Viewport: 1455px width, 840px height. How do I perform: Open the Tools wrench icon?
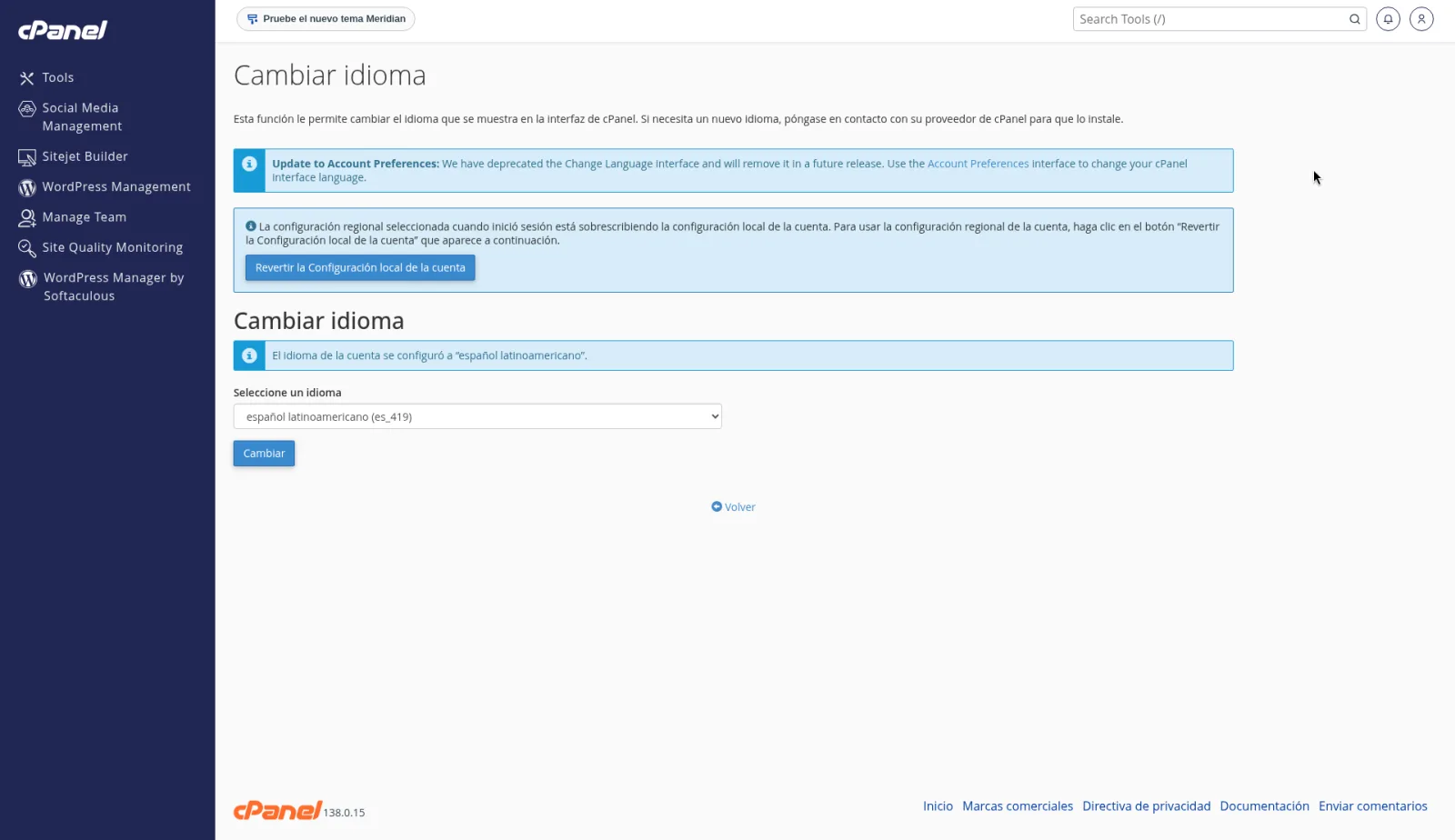click(x=27, y=78)
